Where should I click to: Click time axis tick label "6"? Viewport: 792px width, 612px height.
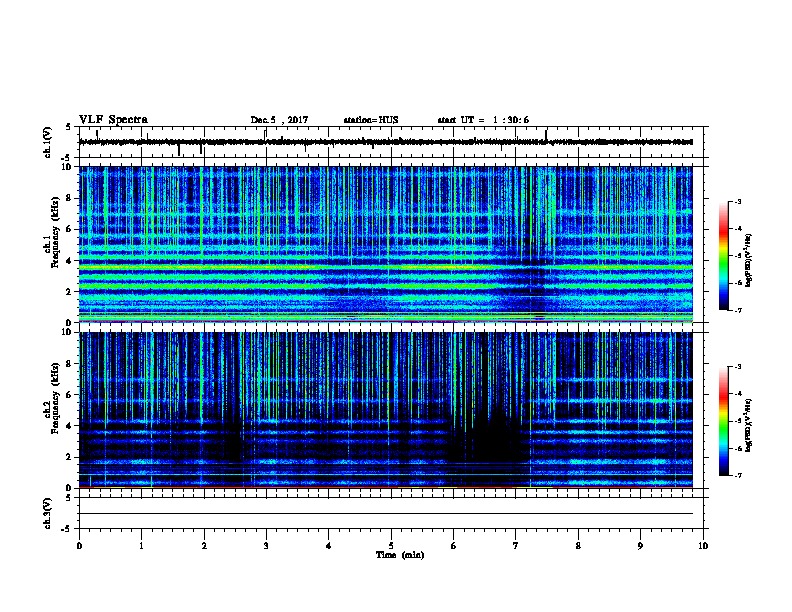[454, 546]
